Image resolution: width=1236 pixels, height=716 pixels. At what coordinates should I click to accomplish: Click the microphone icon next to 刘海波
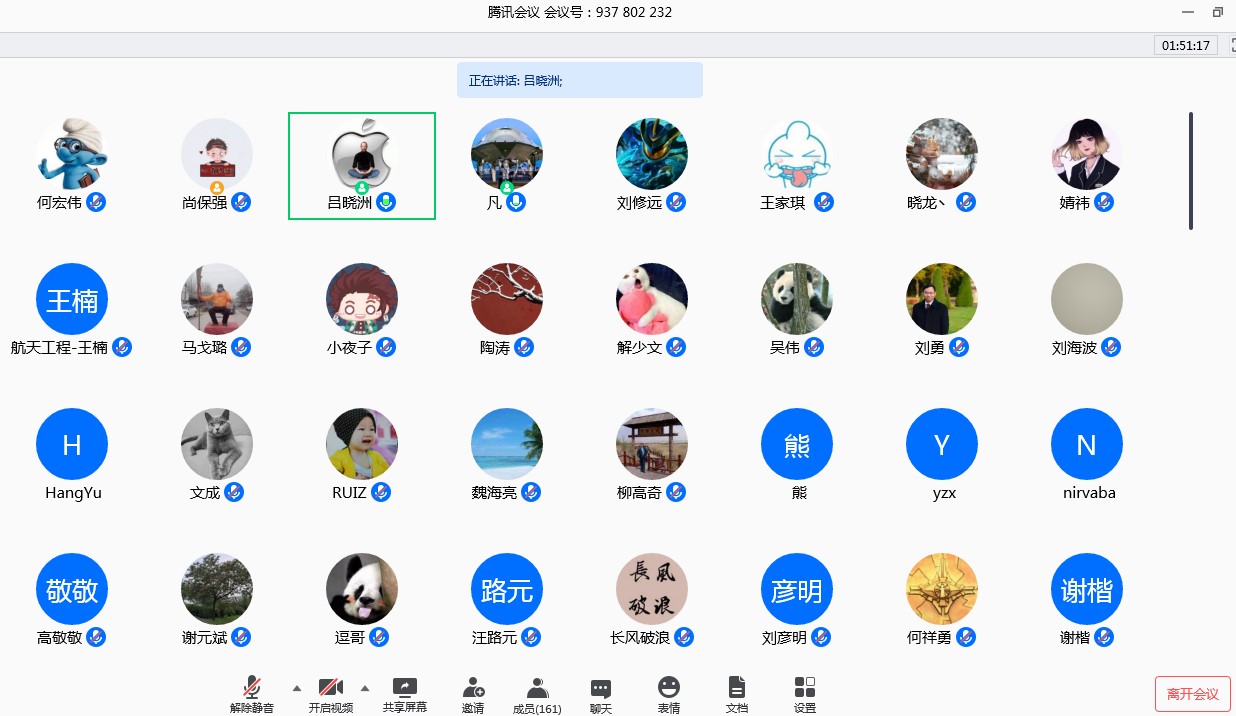(1111, 348)
